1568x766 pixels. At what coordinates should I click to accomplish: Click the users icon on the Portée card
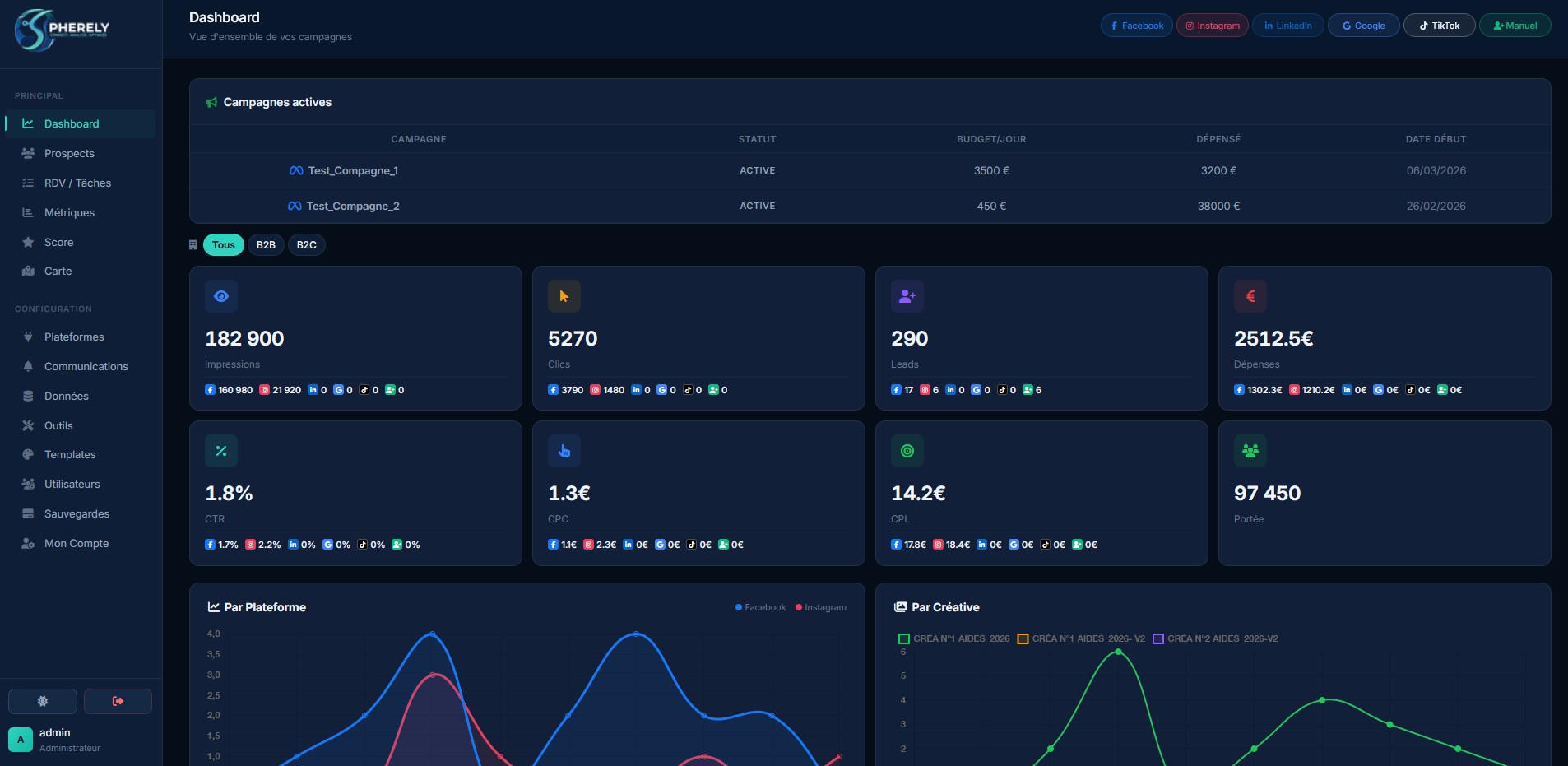click(1250, 450)
